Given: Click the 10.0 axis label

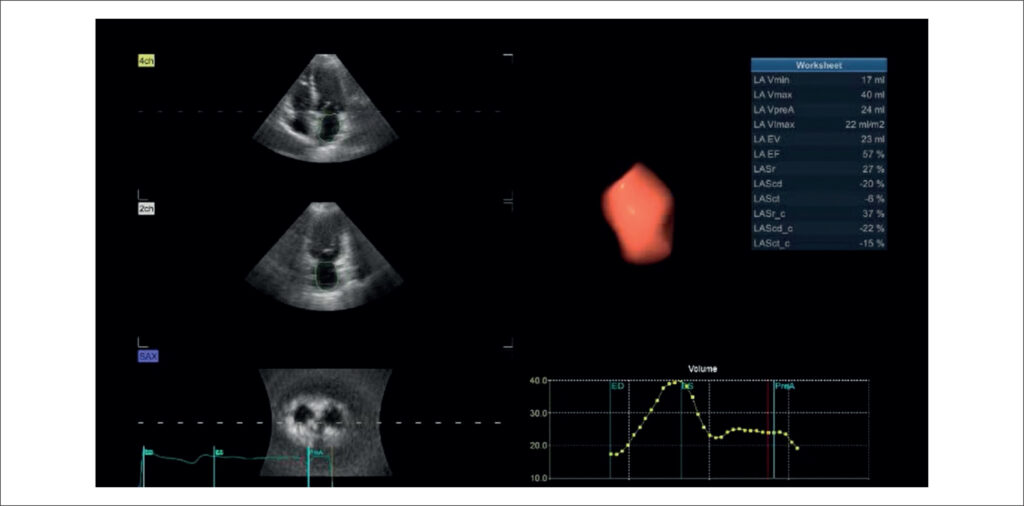Looking at the screenshot, I should pos(538,478).
